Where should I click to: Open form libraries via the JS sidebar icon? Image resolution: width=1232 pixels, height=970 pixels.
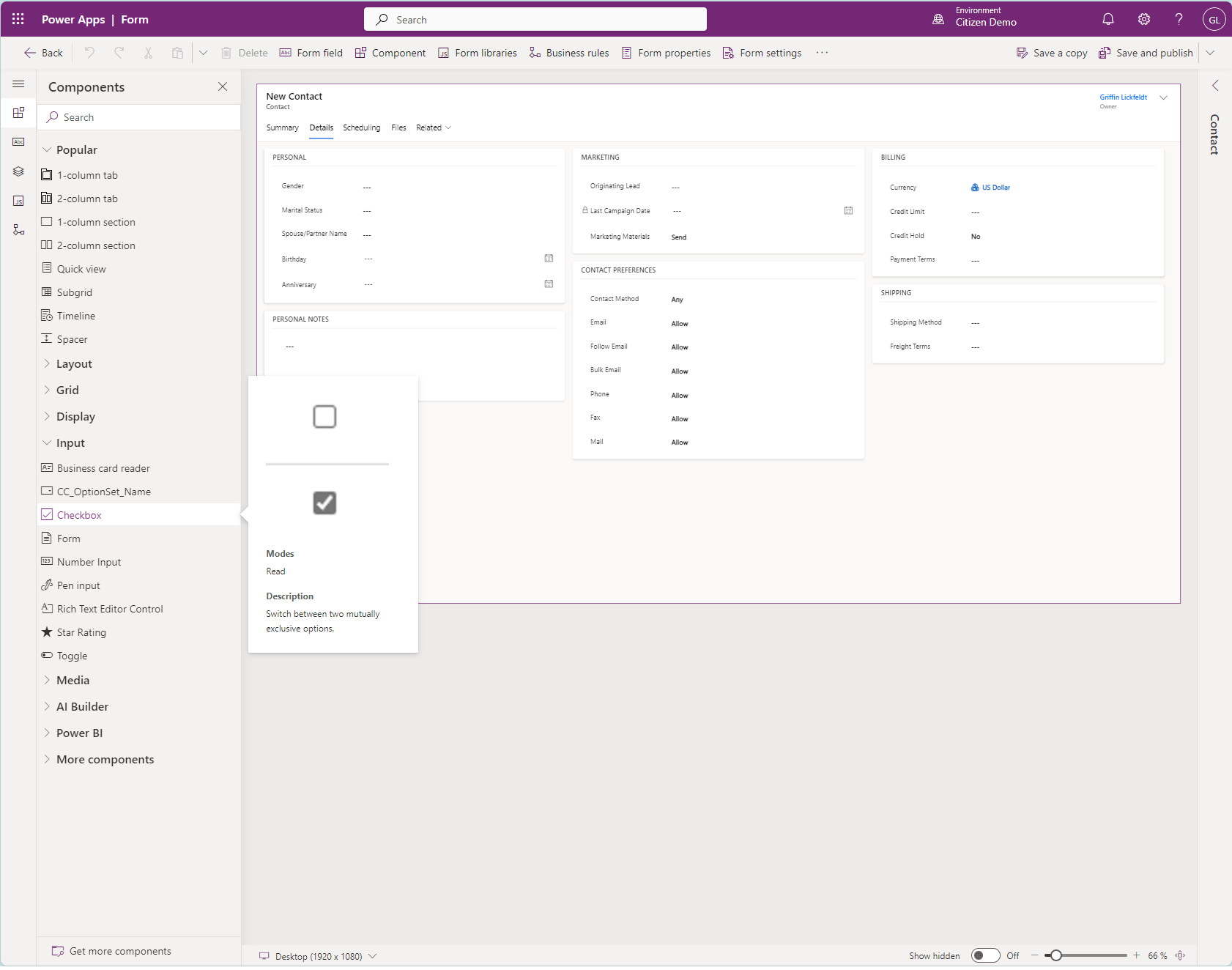(18, 201)
